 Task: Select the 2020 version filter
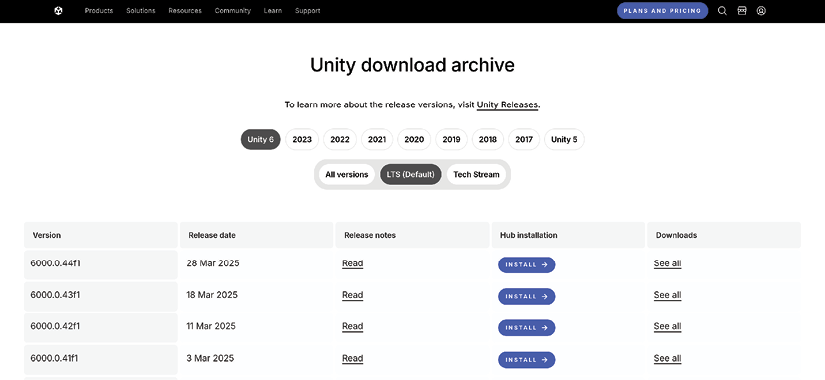[x=414, y=139]
